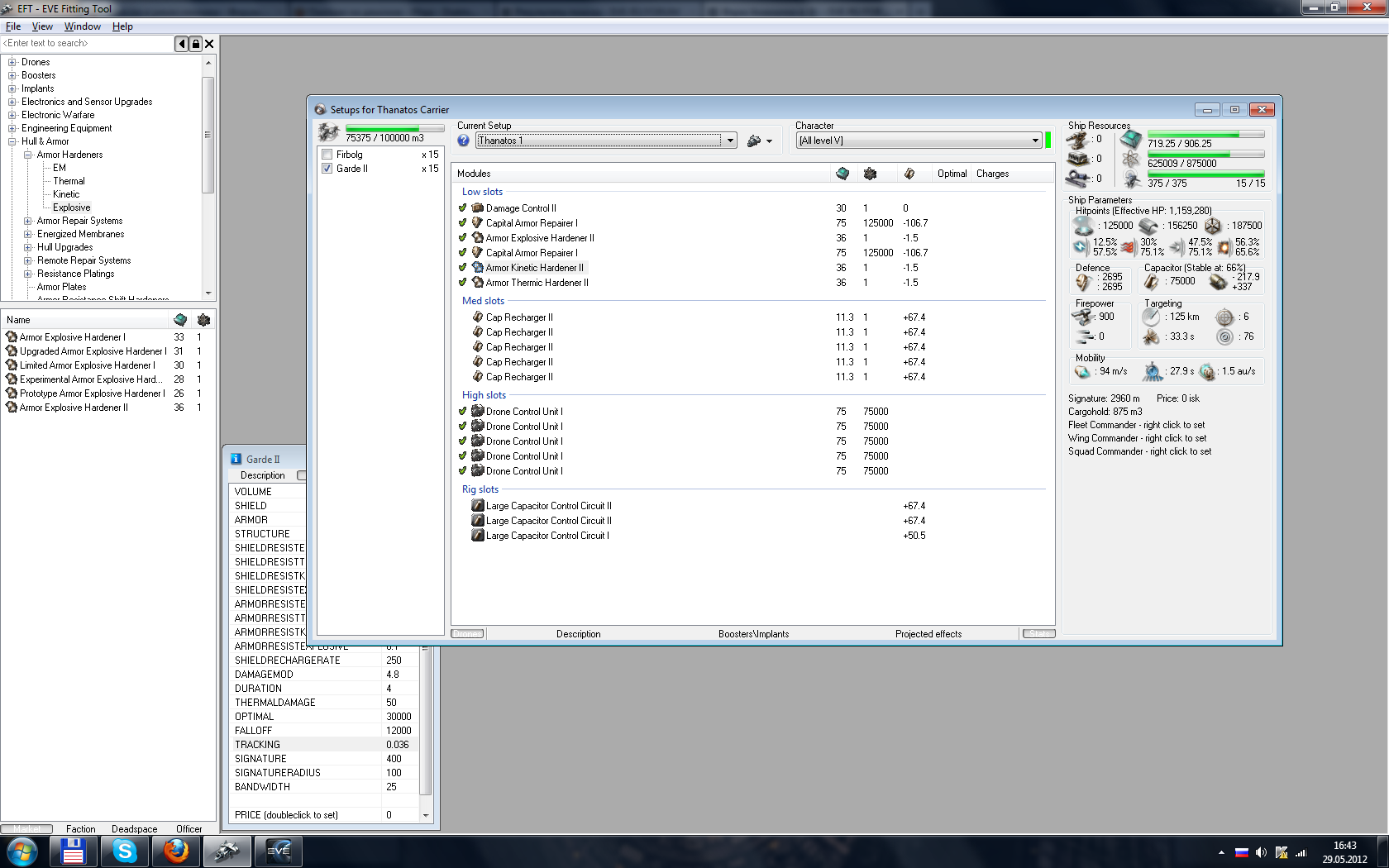
Task: Toggle Armor Explosive Hardener II active checkmark
Action: (462, 238)
